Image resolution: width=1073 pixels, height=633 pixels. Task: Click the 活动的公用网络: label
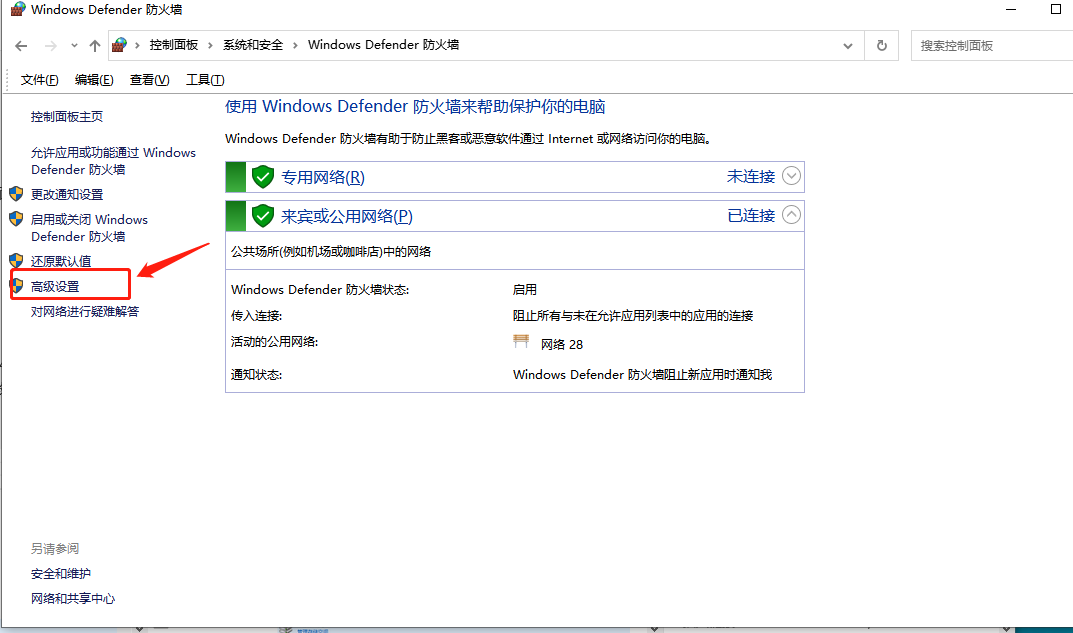(x=274, y=342)
